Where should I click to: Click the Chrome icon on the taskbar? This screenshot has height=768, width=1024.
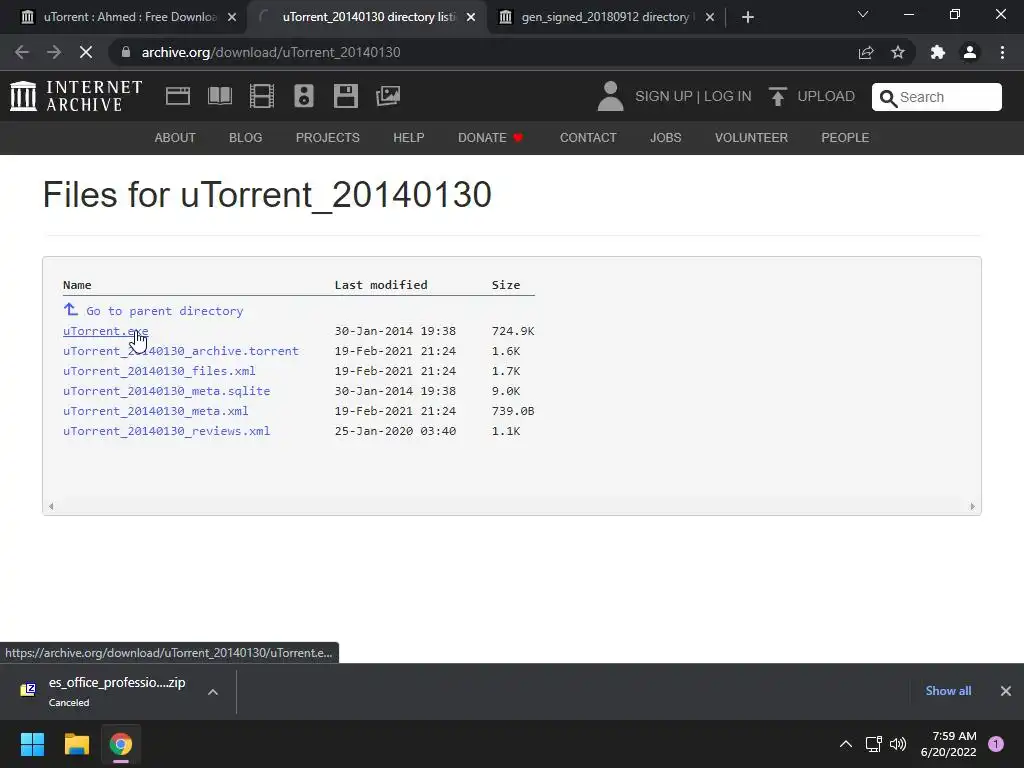click(121, 744)
